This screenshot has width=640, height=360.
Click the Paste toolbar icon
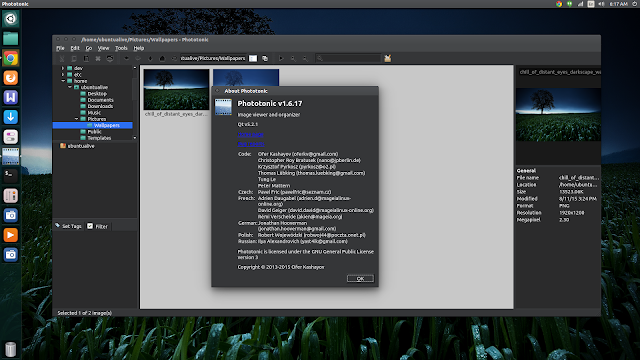pyautogui.click(x=86, y=58)
